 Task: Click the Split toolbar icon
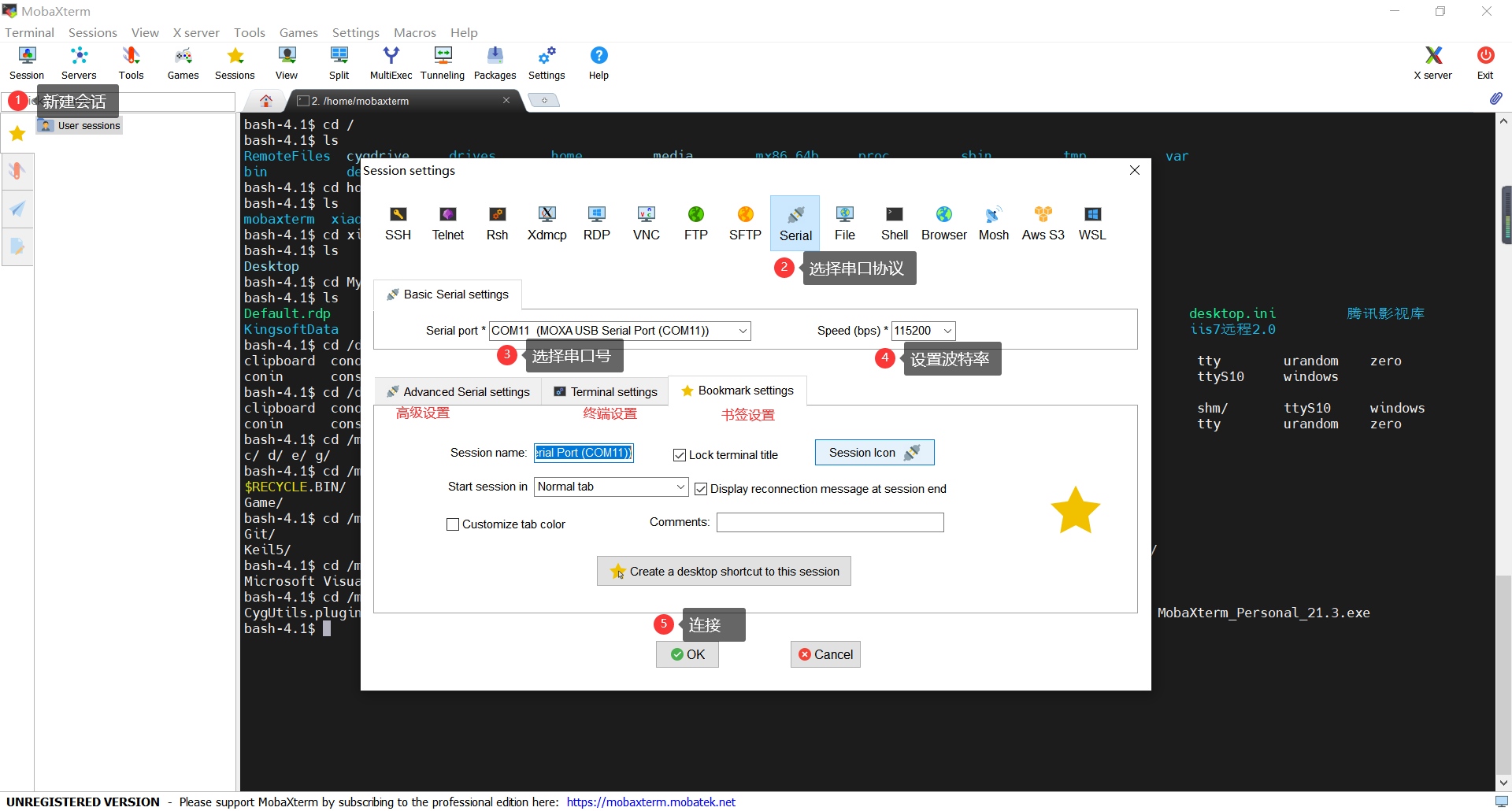[339, 63]
